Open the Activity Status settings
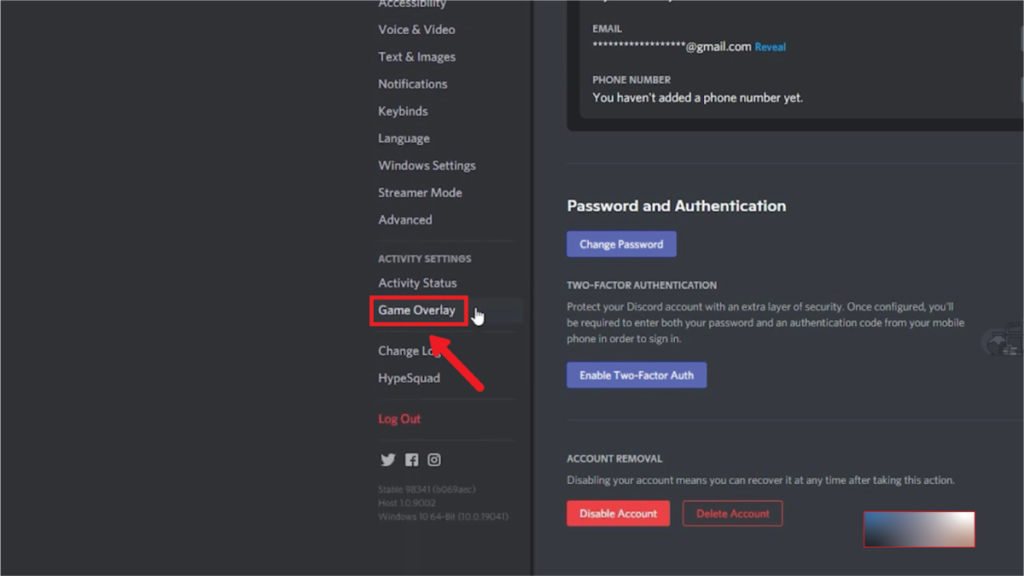 tap(417, 283)
